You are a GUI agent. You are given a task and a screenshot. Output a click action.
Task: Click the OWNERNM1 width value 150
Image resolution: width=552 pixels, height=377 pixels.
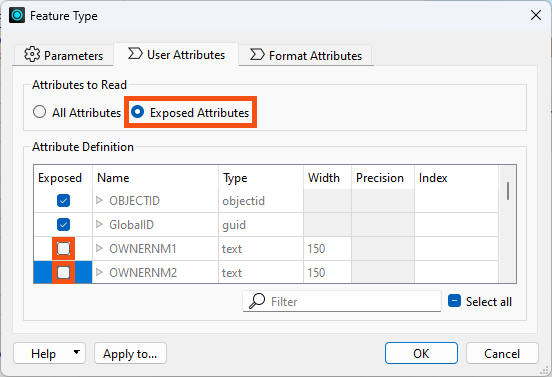coord(316,249)
